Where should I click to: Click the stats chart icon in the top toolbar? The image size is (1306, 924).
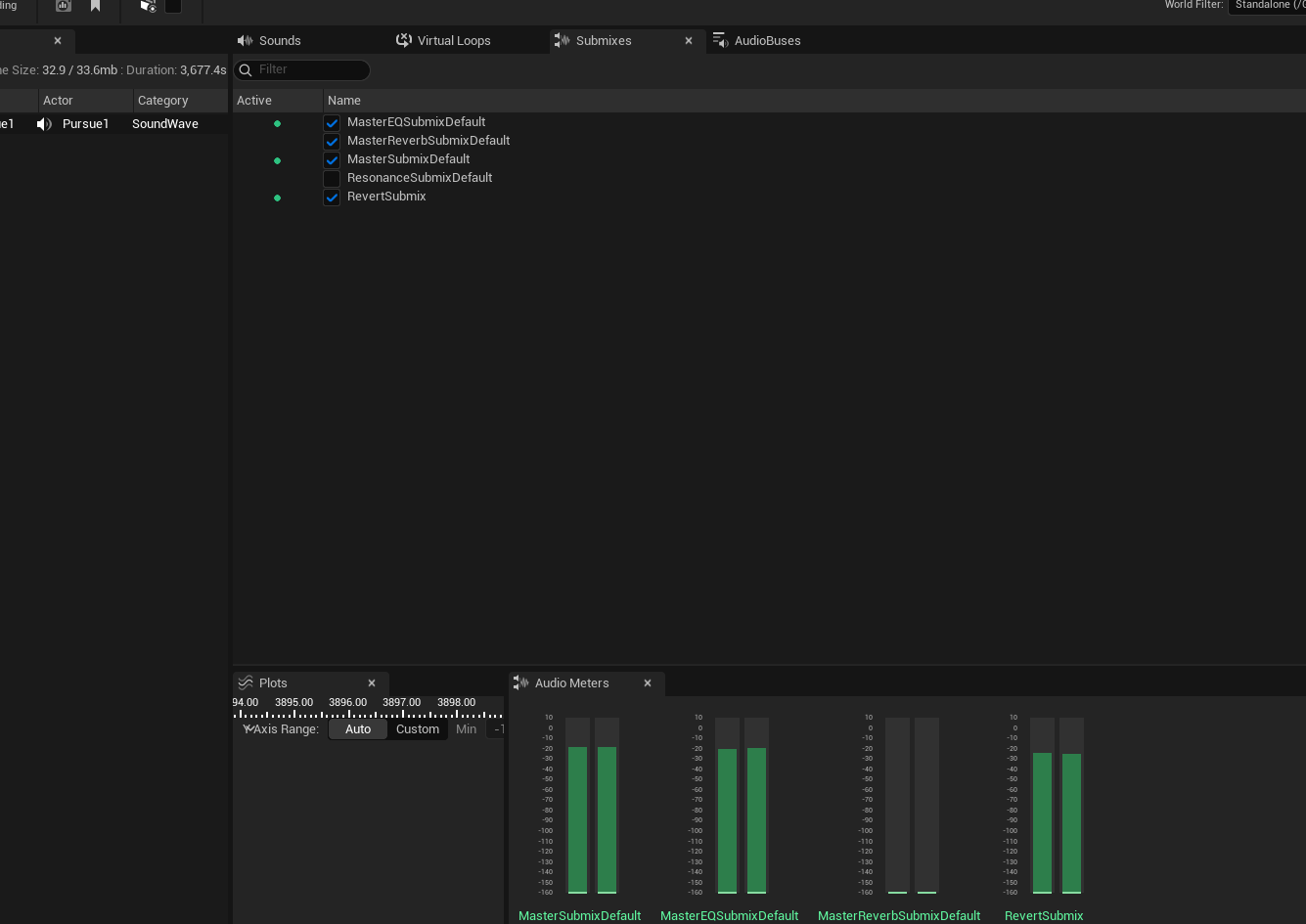[x=63, y=5]
